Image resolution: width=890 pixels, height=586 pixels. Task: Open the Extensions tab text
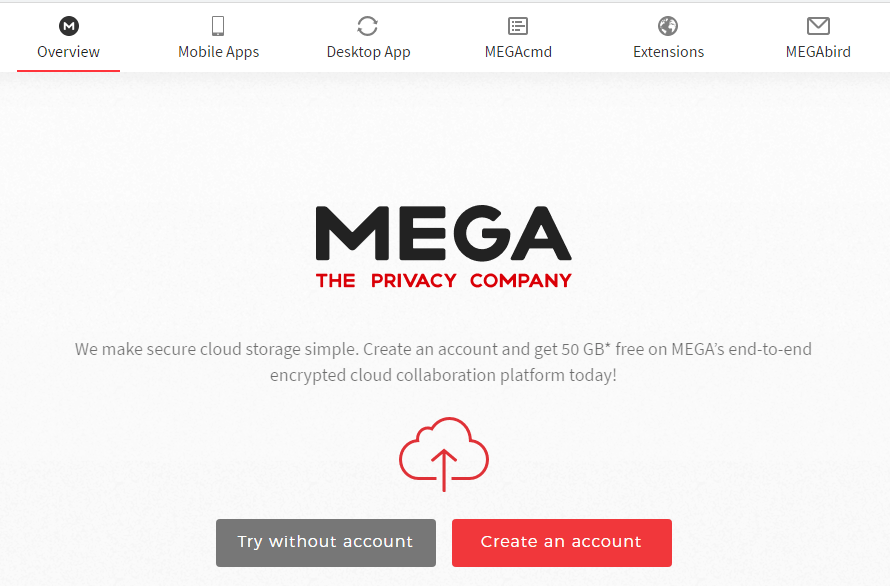(x=669, y=52)
